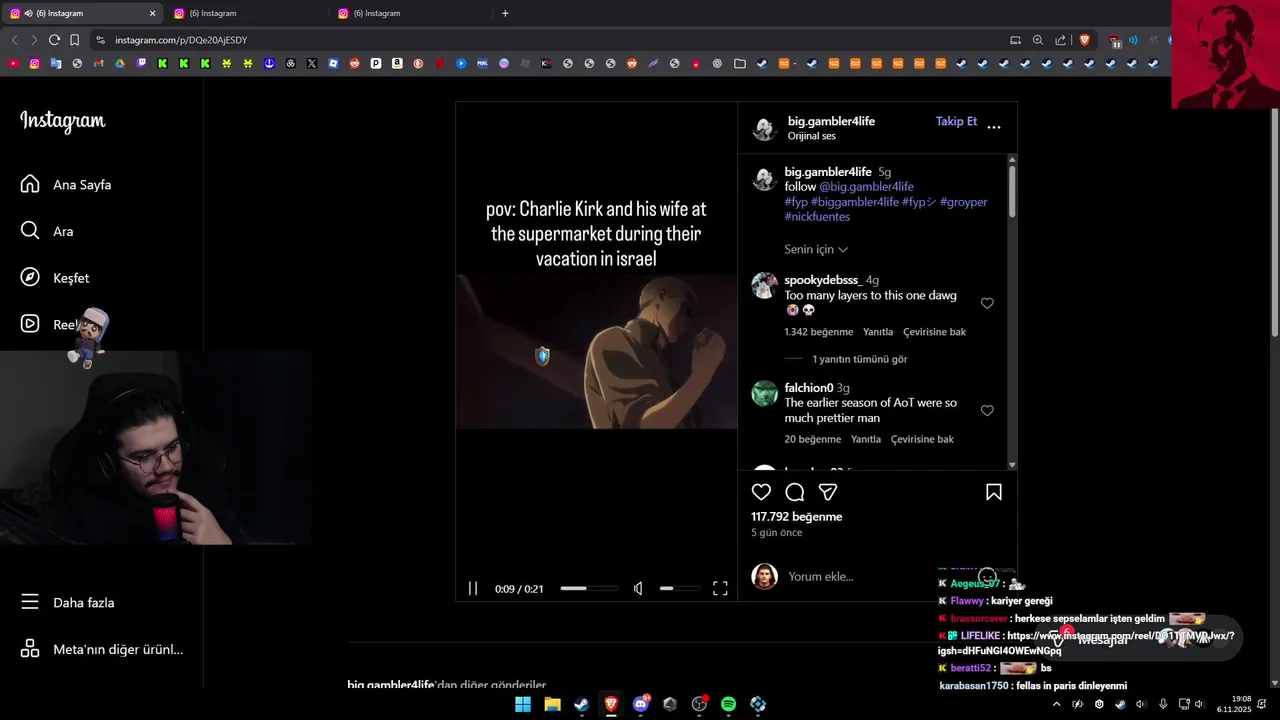1280x720 pixels.
Task: Open the bookmarks folder icon
Action: pyautogui.click(x=739, y=63)
